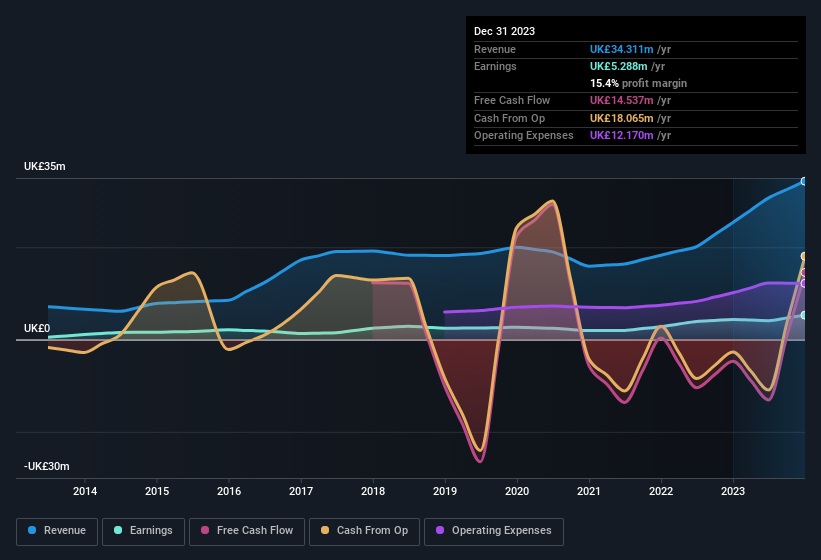Toggle the Cash From Op legend button
This screenshot has height=560, width=821.
(x=364, y=531)
